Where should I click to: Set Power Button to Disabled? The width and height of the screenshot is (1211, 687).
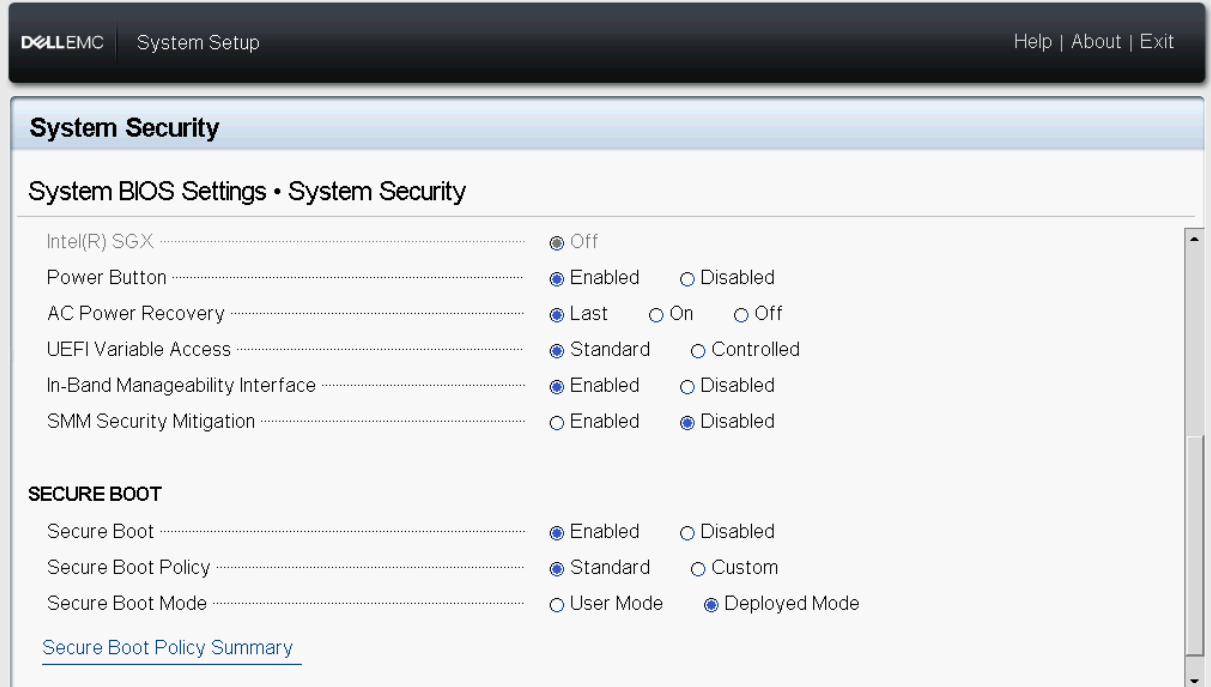(x=687, y=278)
